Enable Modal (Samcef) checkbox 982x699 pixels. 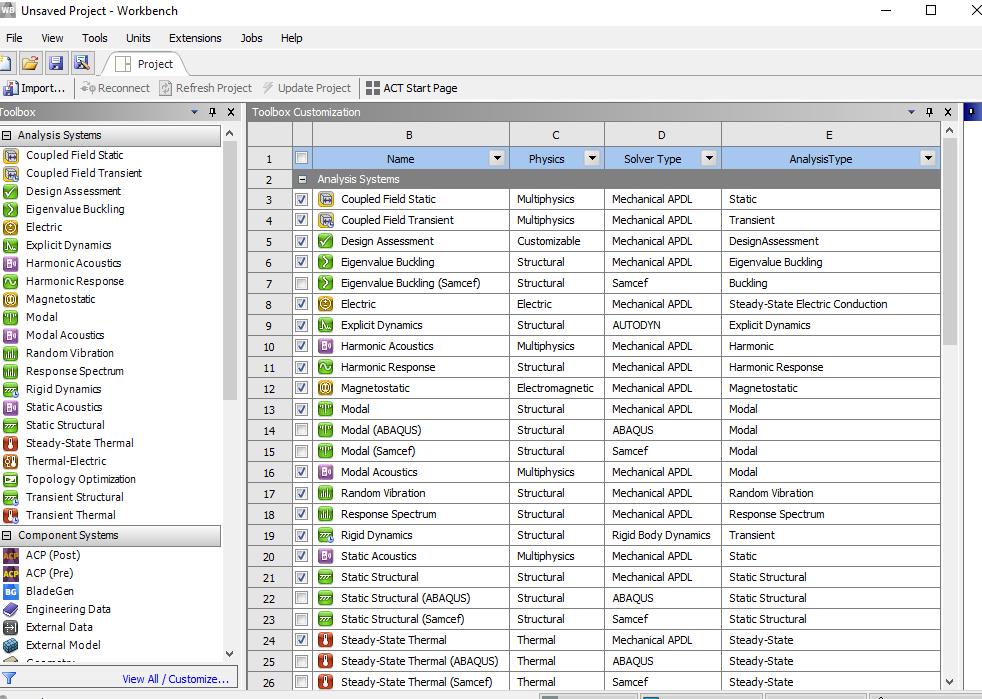[301, 451]
